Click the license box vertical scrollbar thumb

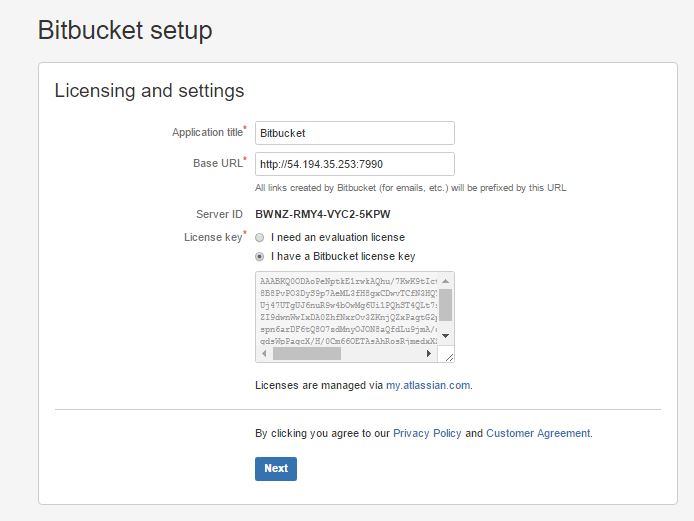click(x=446, y=303)
